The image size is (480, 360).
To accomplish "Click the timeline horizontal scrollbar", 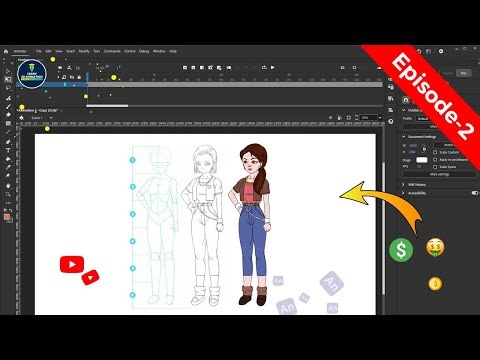I will click(x=107, y=106).
